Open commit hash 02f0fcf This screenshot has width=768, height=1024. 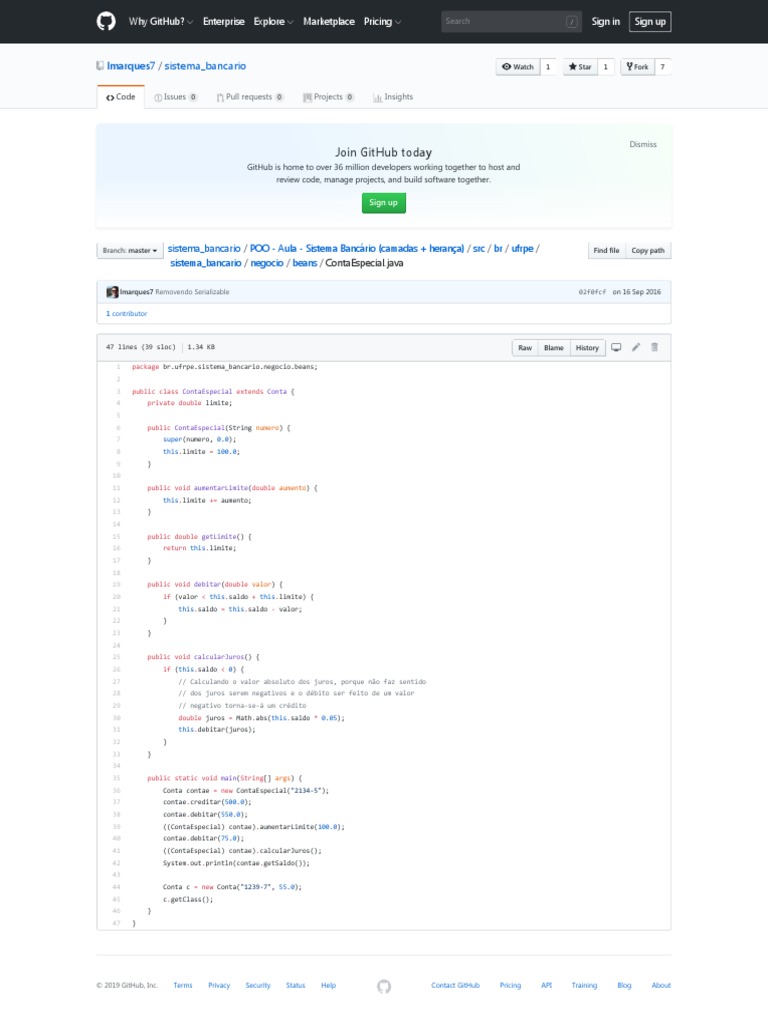click(592, 292)
